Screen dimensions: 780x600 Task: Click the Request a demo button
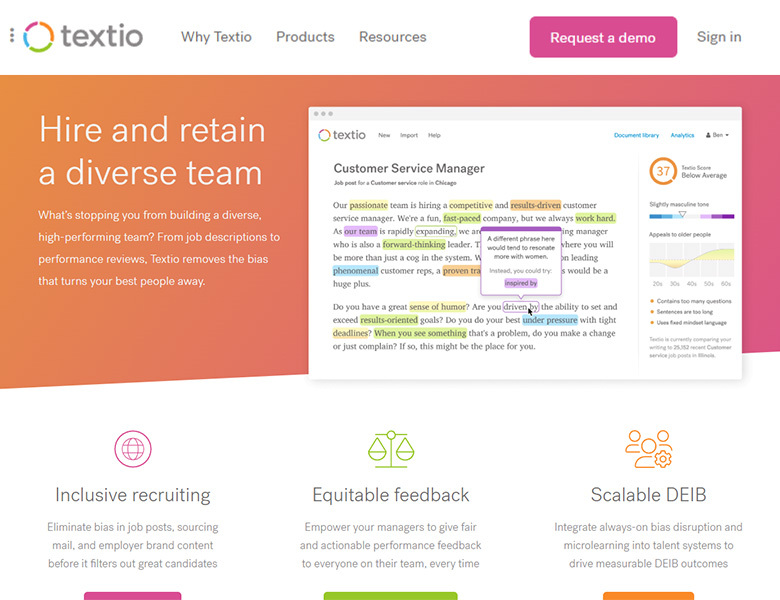pos(603,37)
